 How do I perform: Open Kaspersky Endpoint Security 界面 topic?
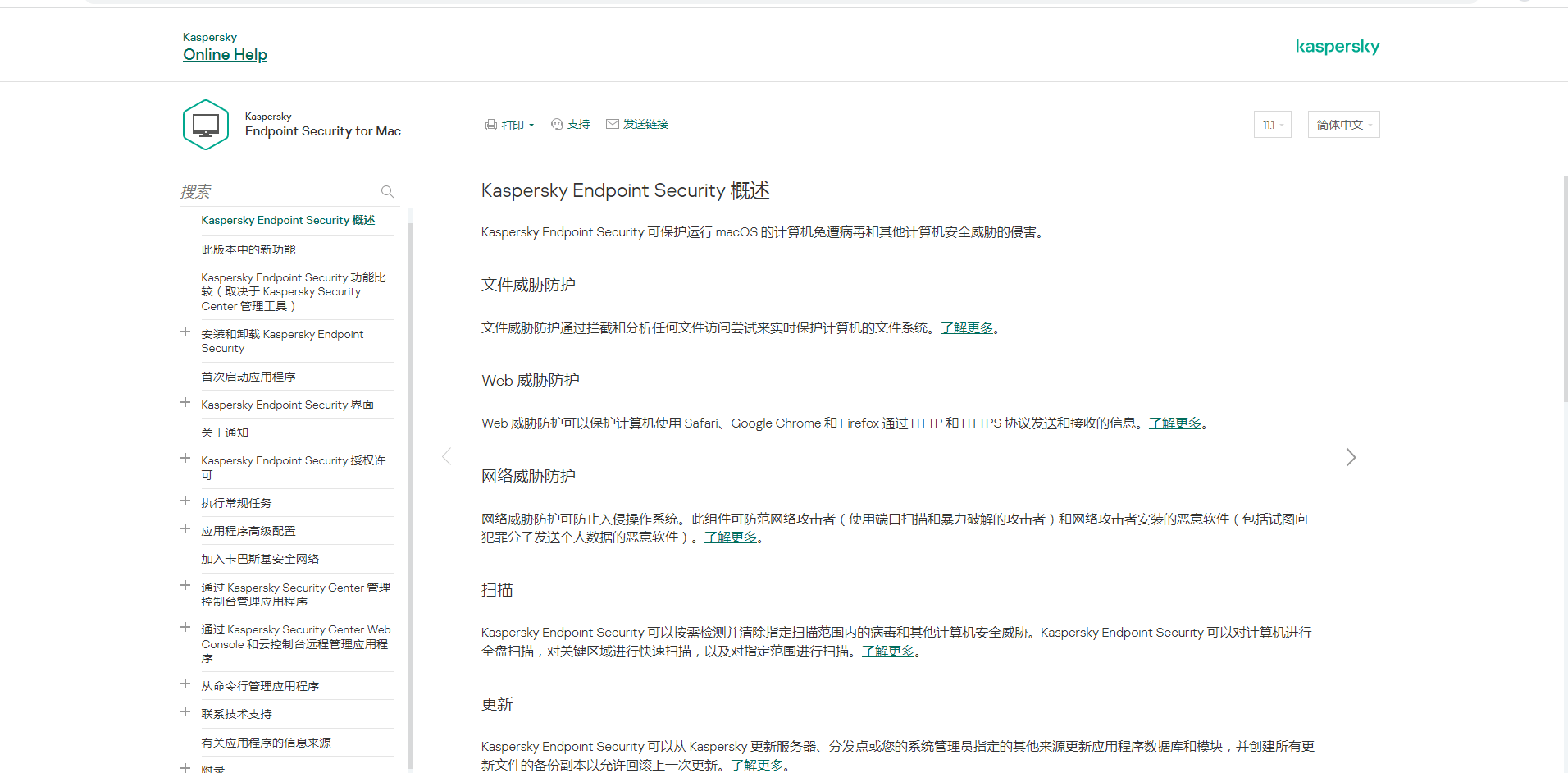[x=287, y=405]
